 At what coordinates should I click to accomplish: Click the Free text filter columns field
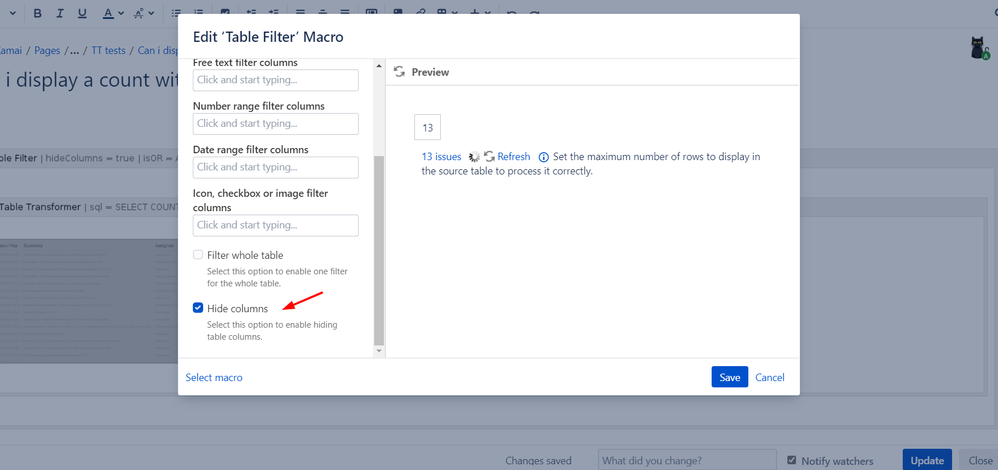[276, 80]
